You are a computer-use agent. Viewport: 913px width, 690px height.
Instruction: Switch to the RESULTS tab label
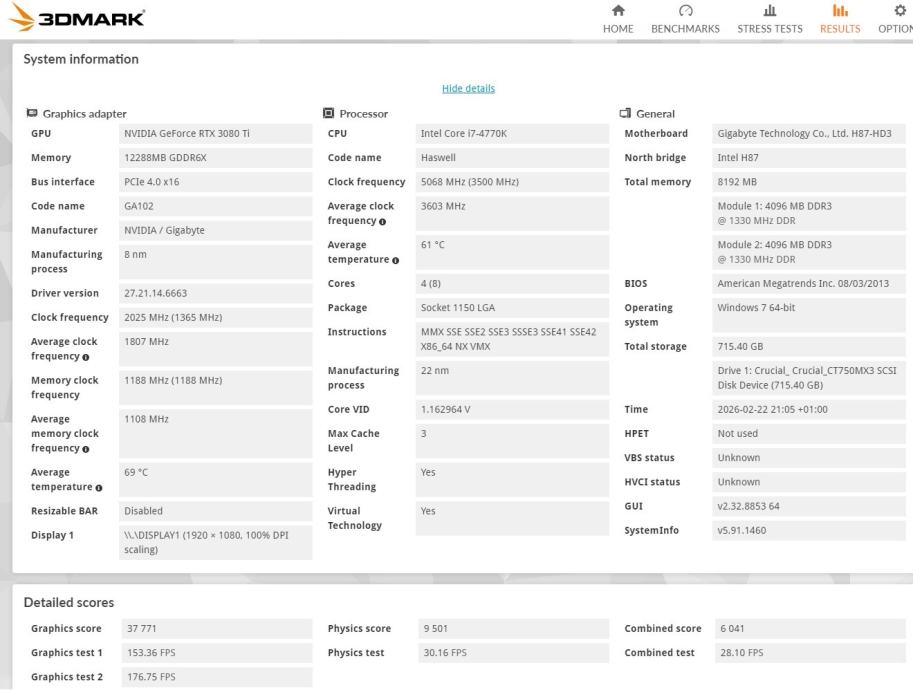[840, 29]
